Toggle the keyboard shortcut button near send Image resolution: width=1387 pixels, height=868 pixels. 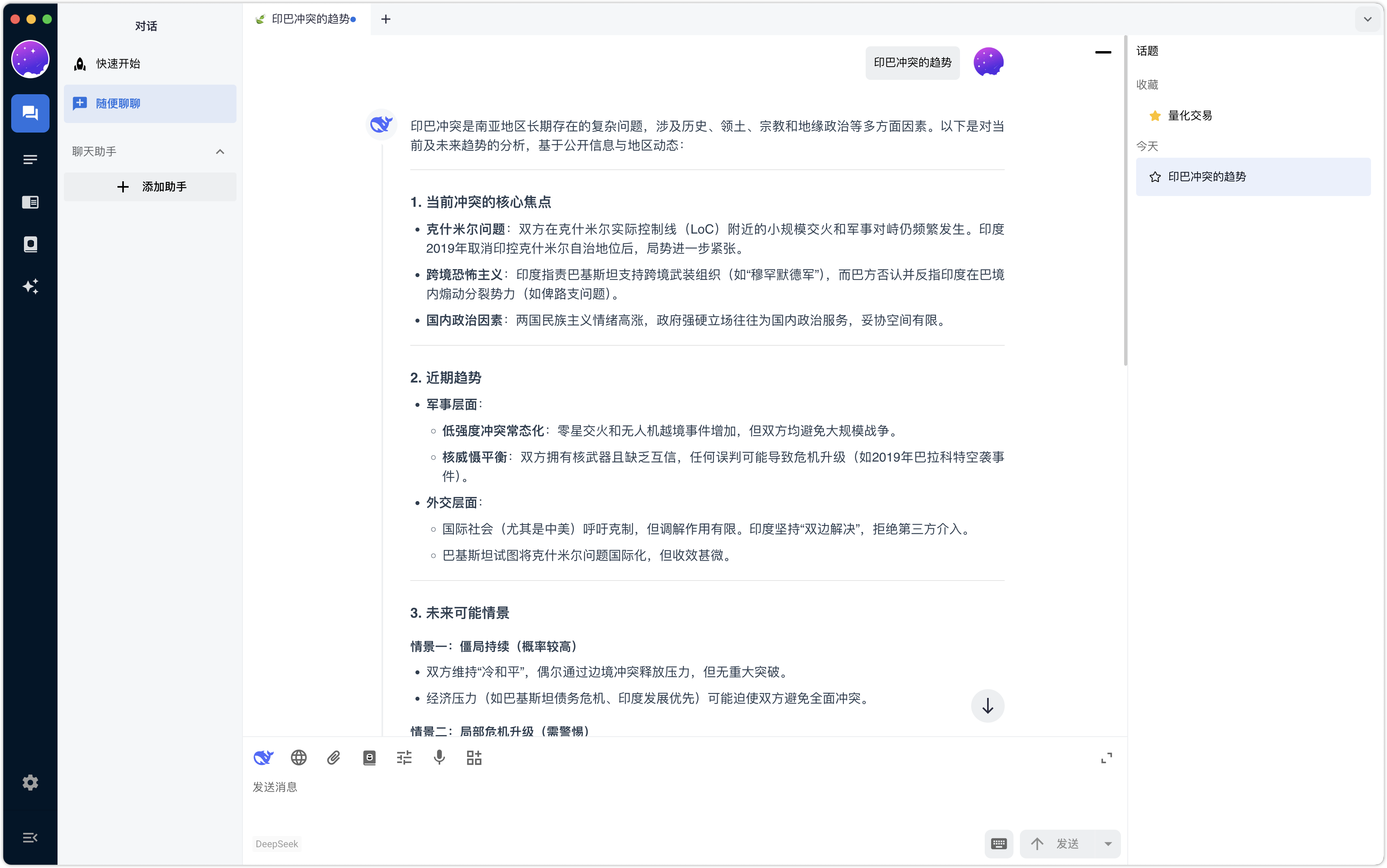pos(999,843)
